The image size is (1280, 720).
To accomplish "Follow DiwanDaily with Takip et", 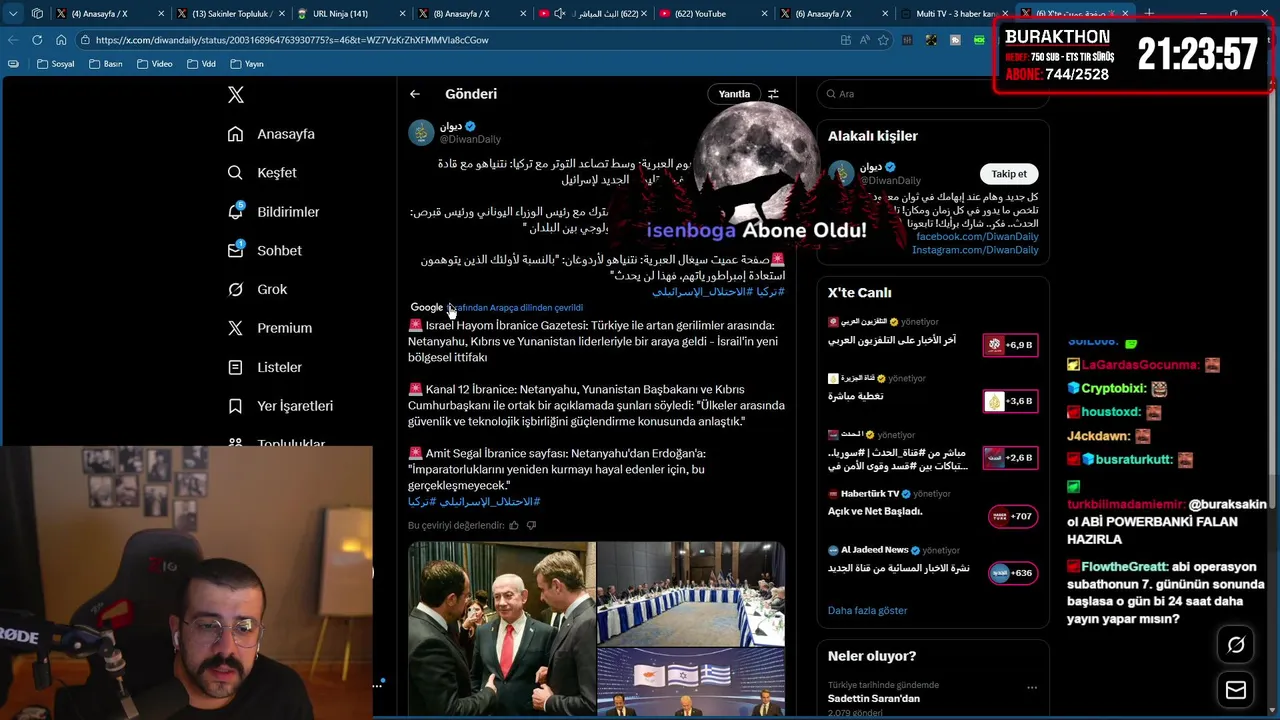I will pos(1009,174).
